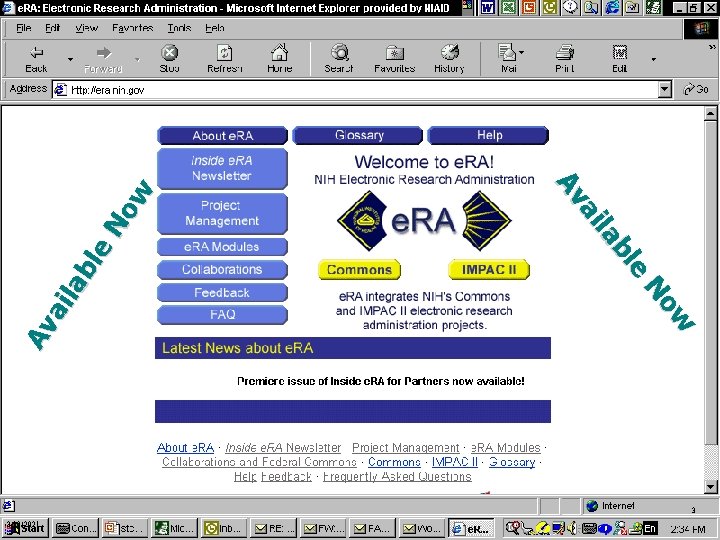Click the About eRA footer link
Image resolution: width=720 pixels, height=540 pixels.
point(186,448)
